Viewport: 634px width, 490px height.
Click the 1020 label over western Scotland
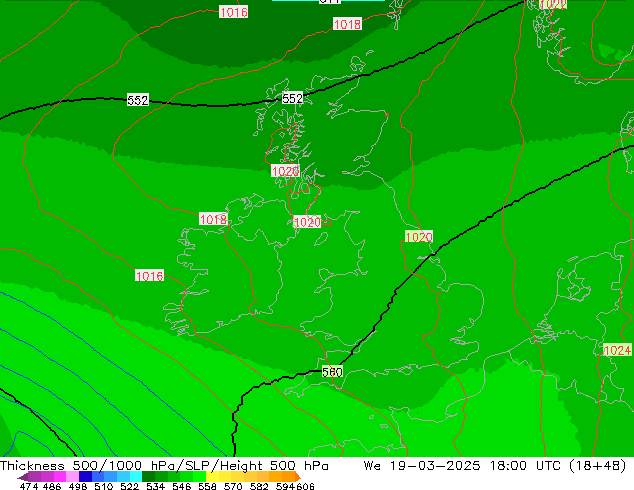285,171
